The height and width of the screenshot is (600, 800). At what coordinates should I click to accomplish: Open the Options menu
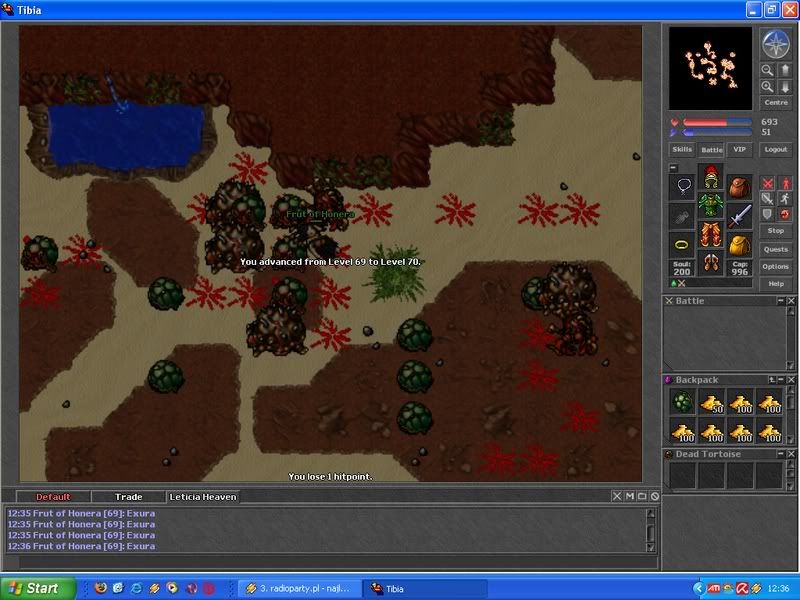tap(776, 266)
